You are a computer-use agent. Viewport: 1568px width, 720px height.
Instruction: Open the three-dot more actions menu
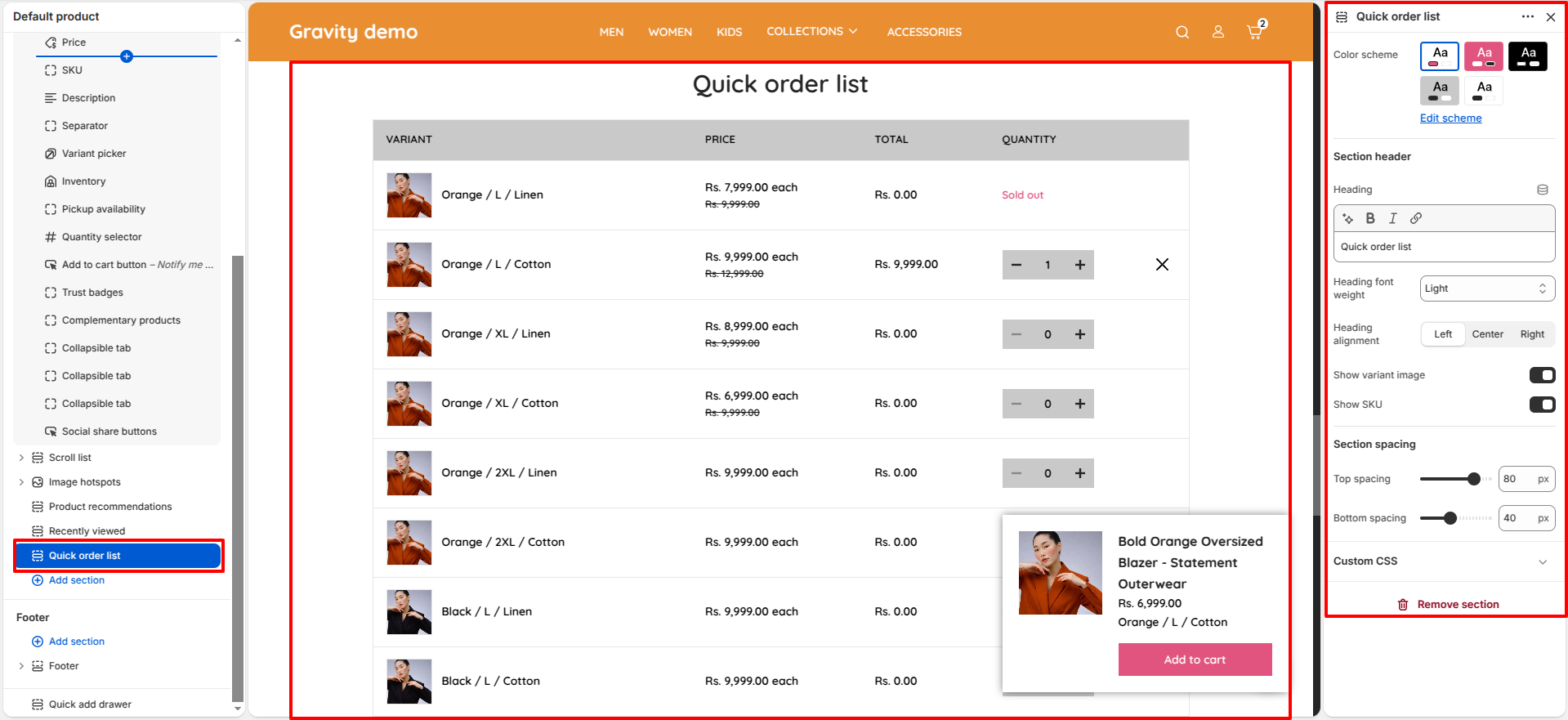1528,16
